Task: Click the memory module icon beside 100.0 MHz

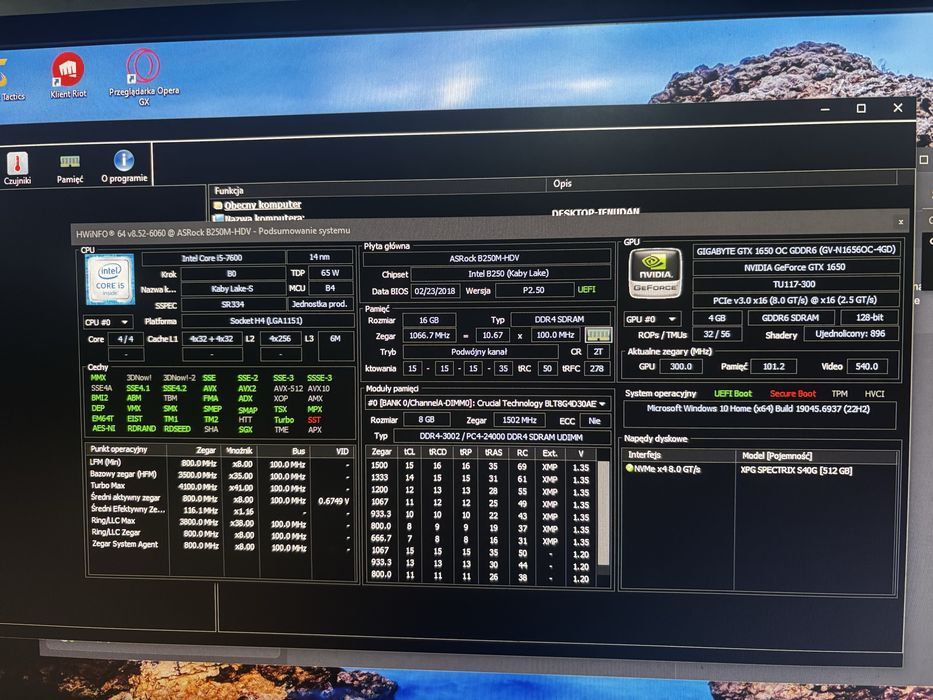Action: (x=598, y=335)
